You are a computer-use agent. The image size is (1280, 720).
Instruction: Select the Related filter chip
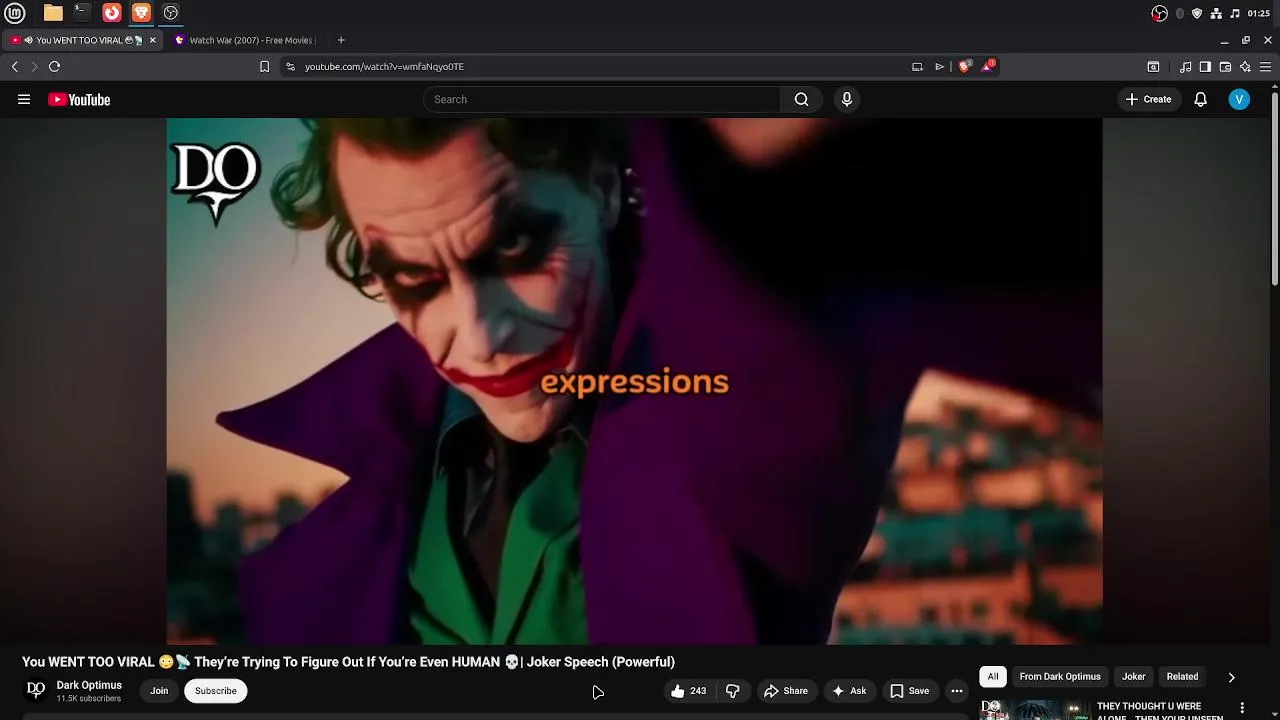(x=1182, y=677)
